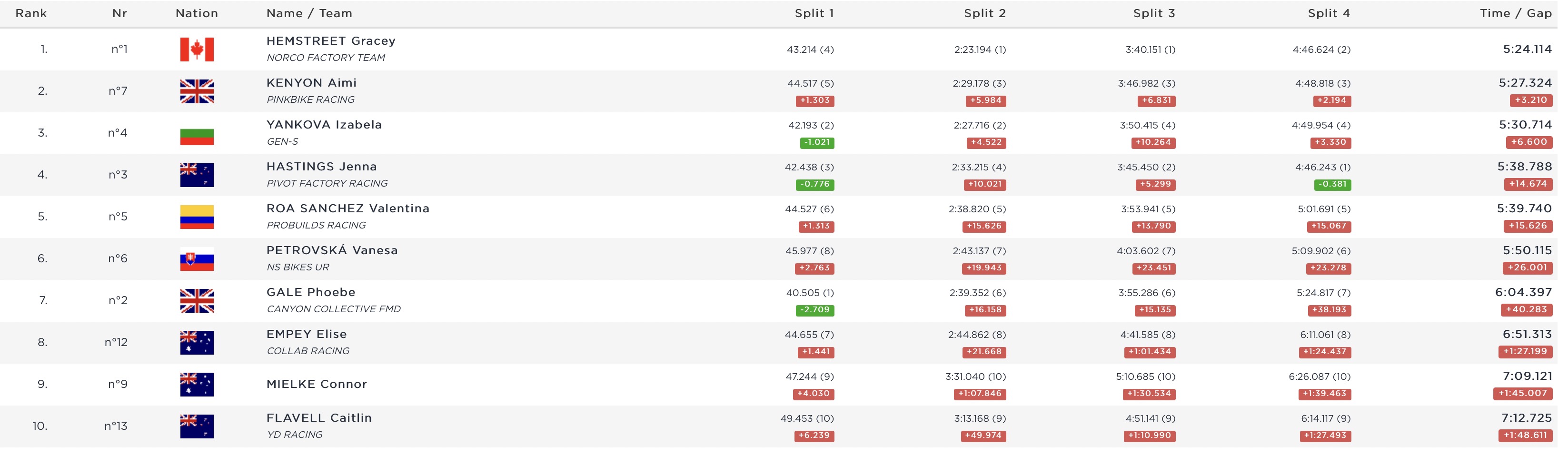Image resolution: width=1568 pixels, height=456 pixels.
Task: Click the green -0.381 split badge
Action: pyautogui.click(x=1332, y=185)
